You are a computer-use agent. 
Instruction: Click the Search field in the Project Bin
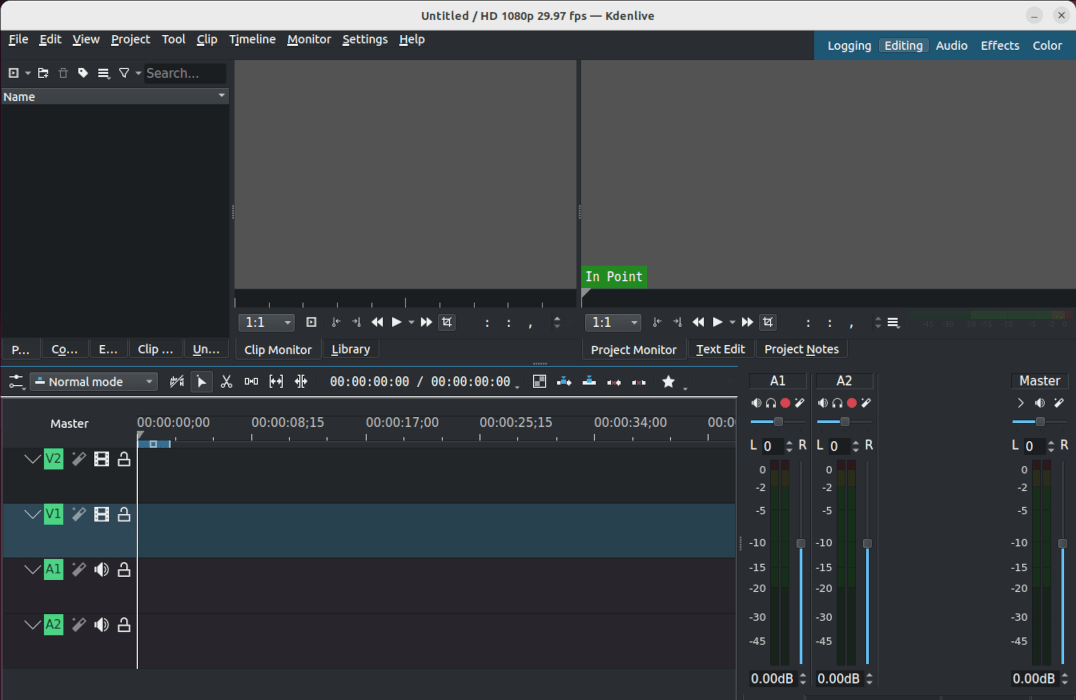[184, 72]
